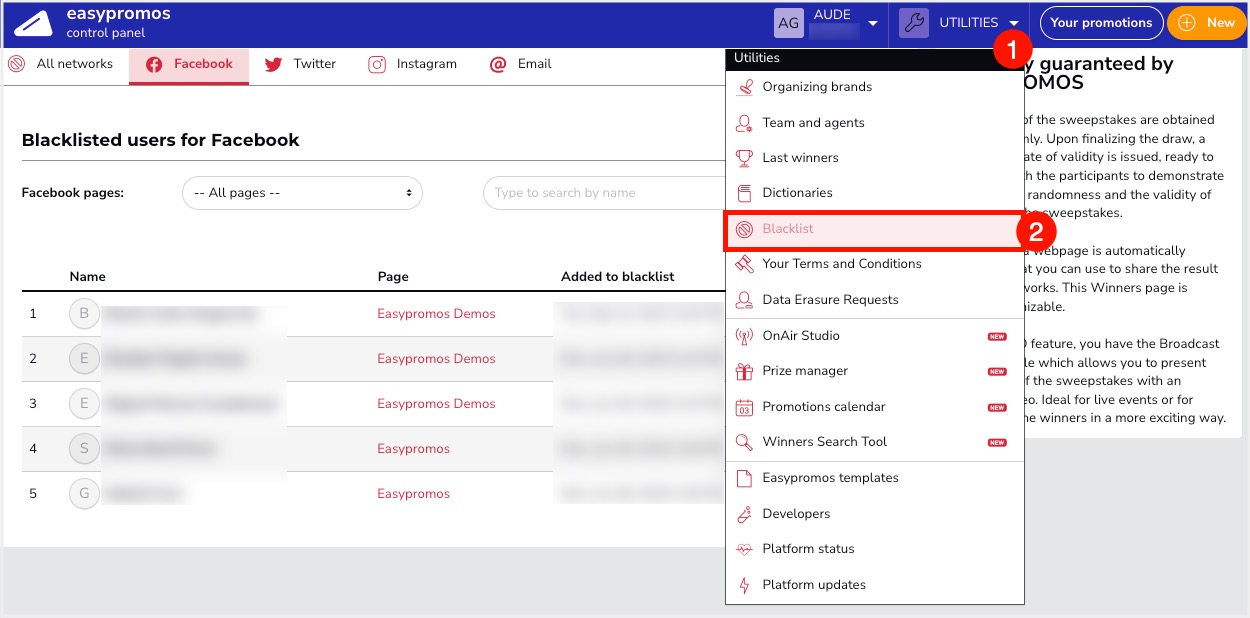The width and height of the screenshot is (1250, 618).
Task: Click the Organizing brands icon
Action: click(744, 87)
